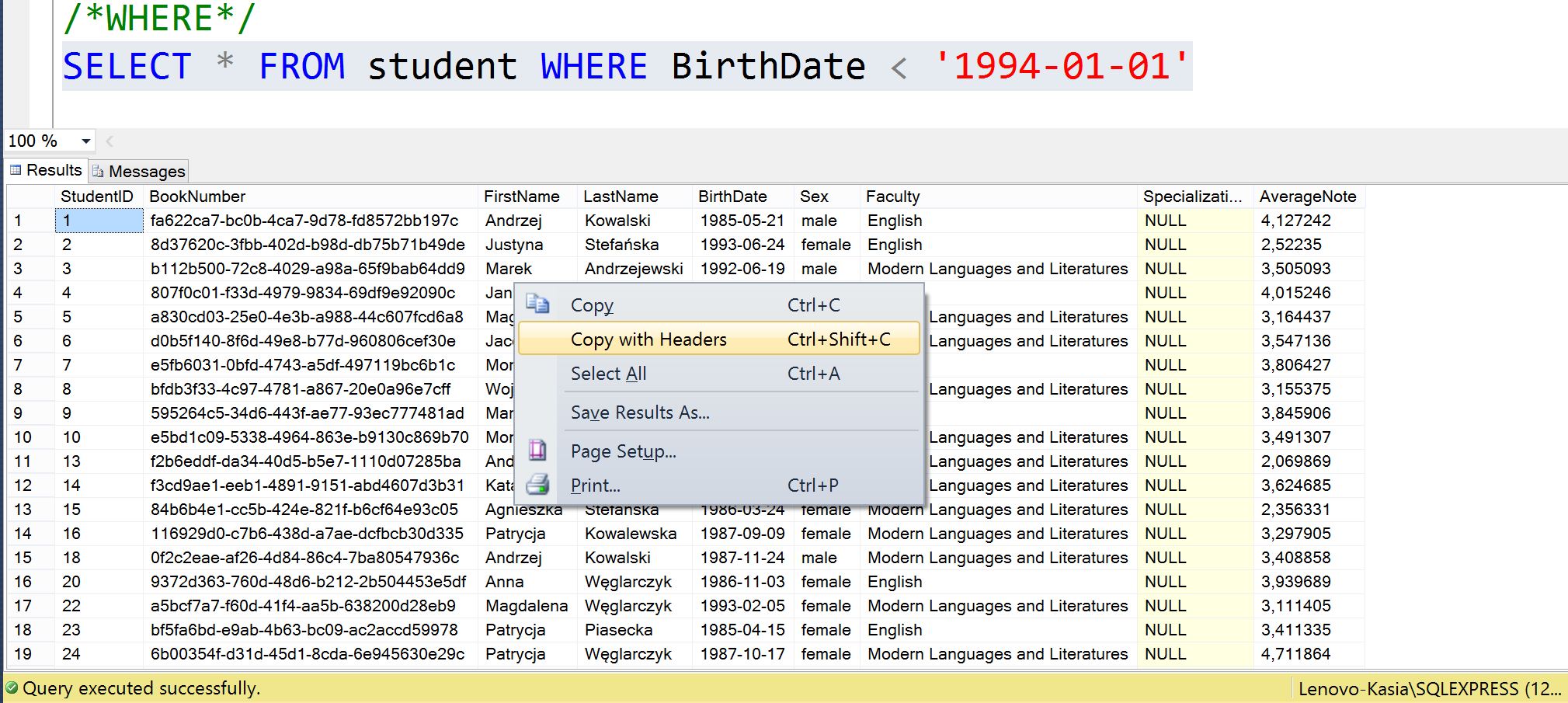The height and width of the screenshot is (703, 1568).
Task: Choose Copy from the context menu
Action: click(719, 305)
